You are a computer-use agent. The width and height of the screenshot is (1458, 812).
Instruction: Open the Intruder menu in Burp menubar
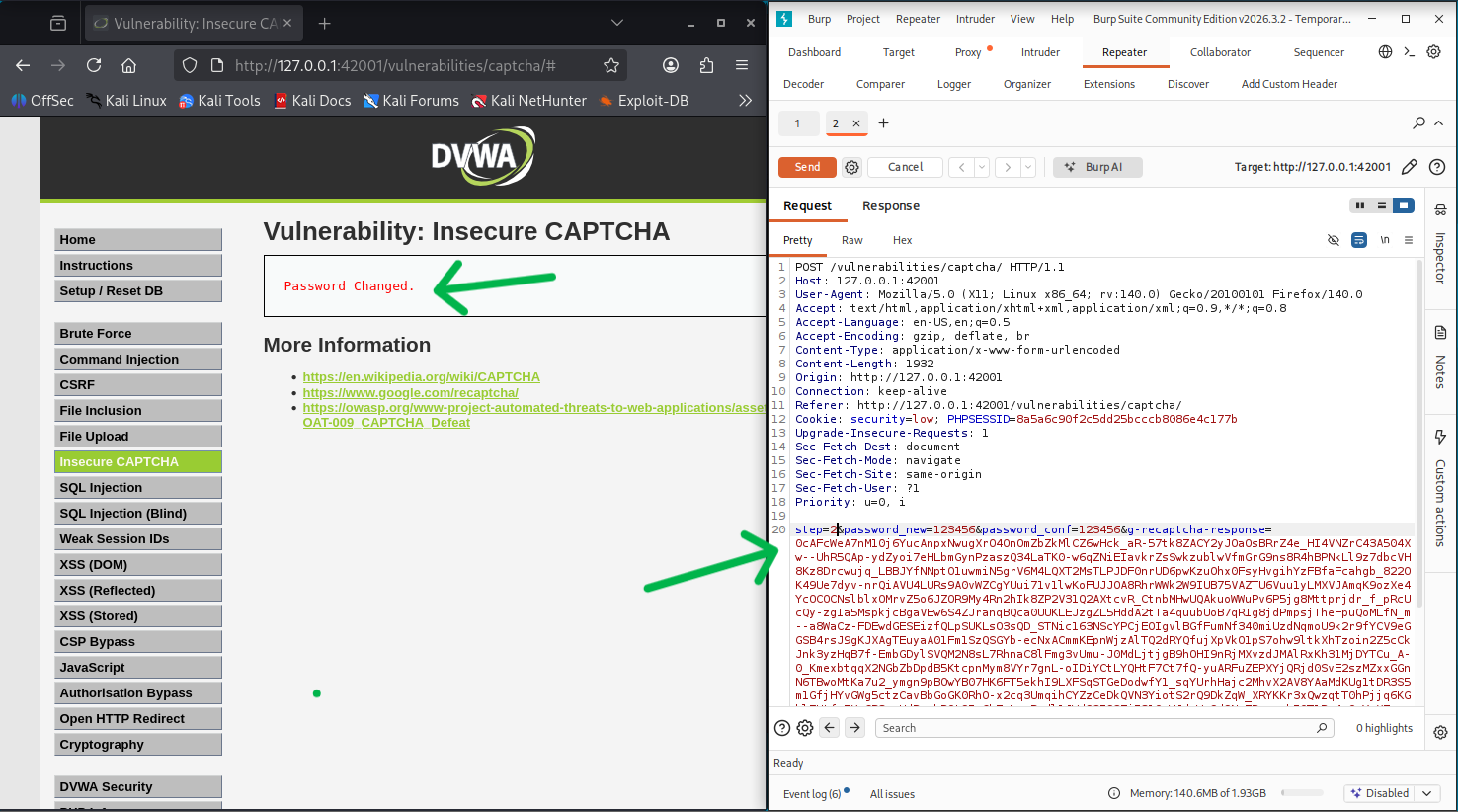point(975,19)
